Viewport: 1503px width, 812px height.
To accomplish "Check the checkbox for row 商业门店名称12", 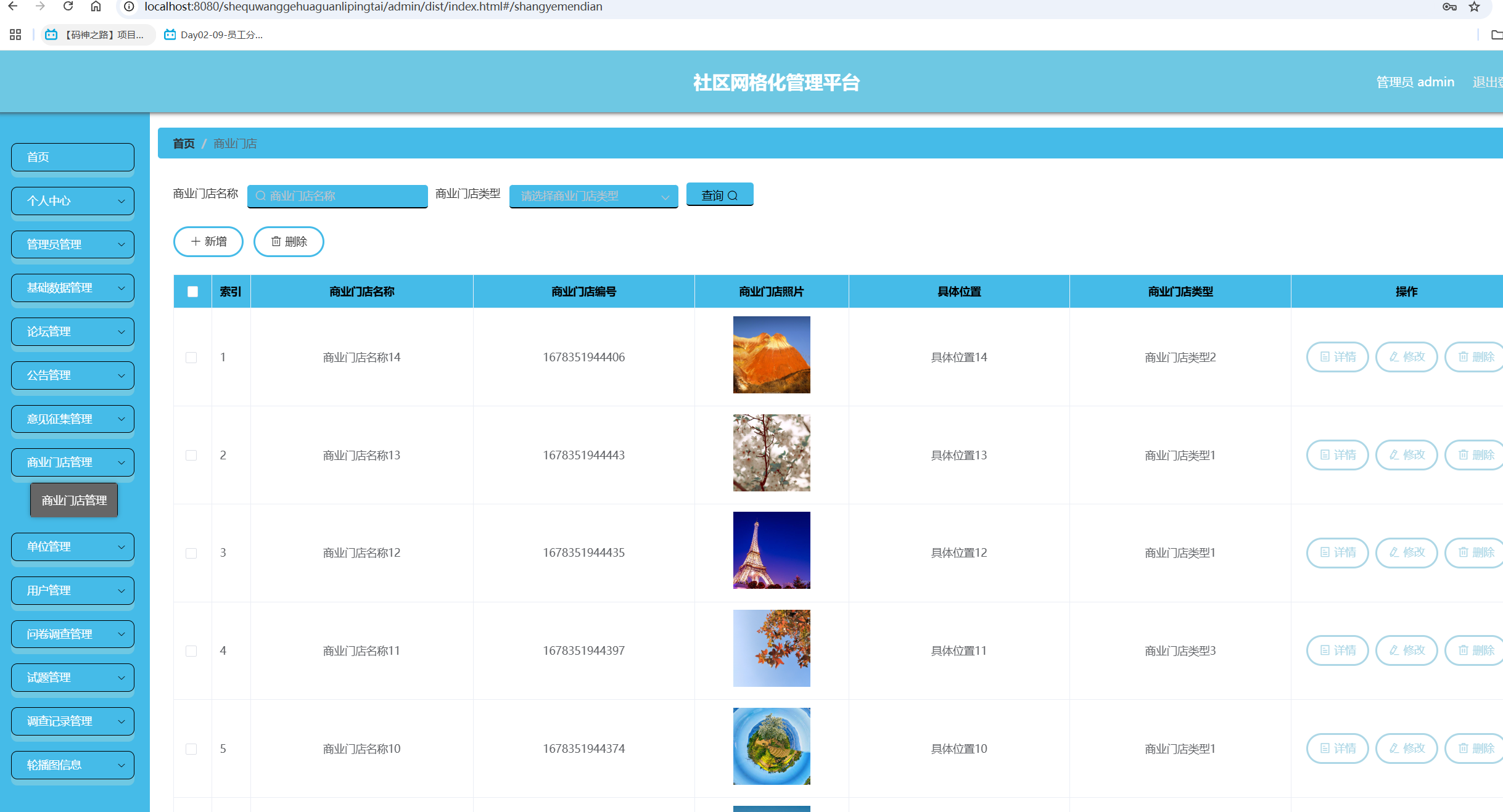I will click(191, 553).
